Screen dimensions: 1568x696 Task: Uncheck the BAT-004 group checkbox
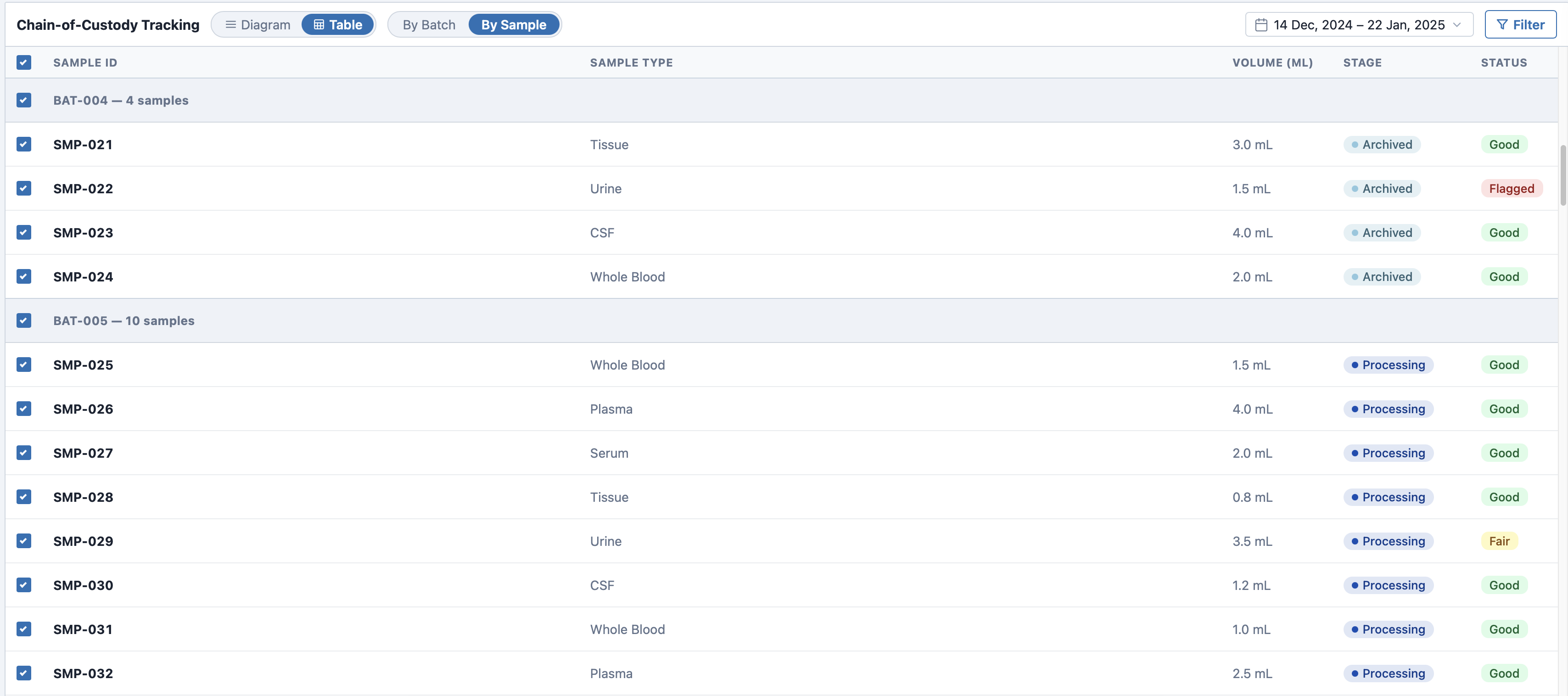coord(24,101)
